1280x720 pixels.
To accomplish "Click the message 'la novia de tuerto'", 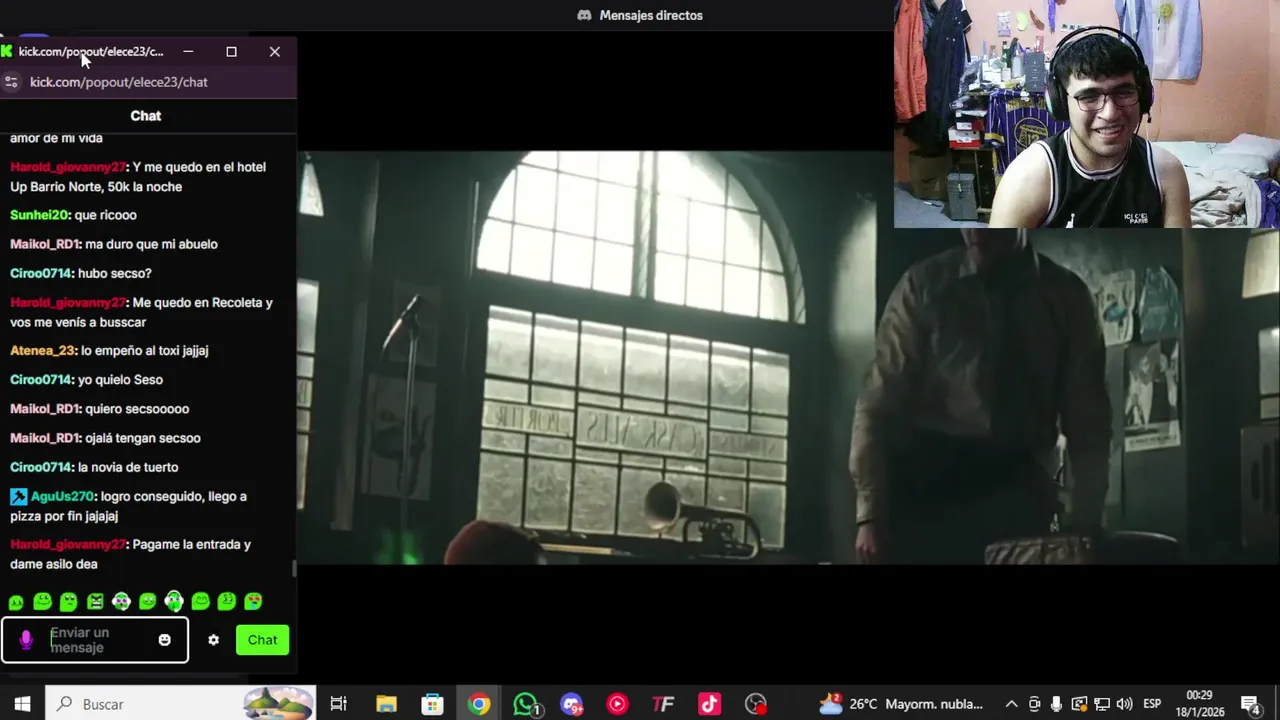I will coord(128,467).
